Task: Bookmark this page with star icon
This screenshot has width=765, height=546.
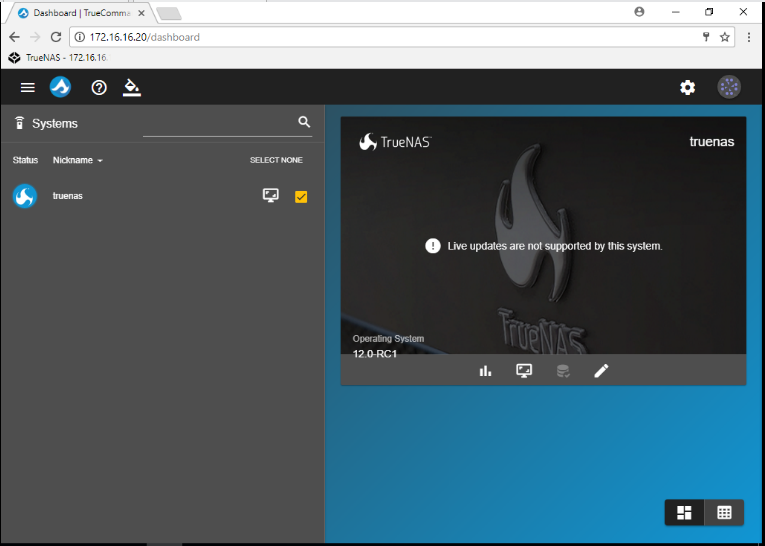Action: 725,37
